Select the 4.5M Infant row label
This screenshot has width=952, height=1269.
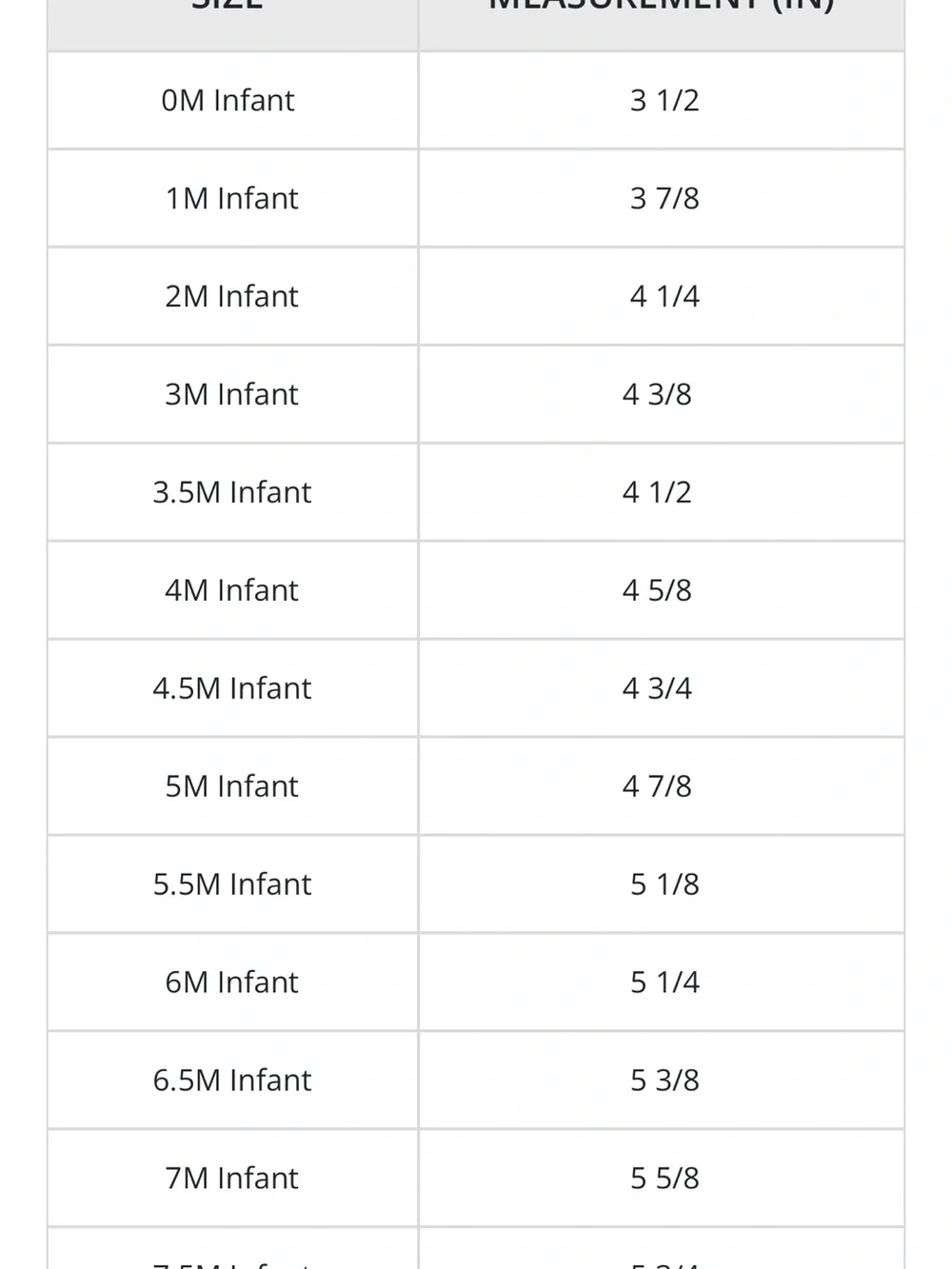[231, 688]
